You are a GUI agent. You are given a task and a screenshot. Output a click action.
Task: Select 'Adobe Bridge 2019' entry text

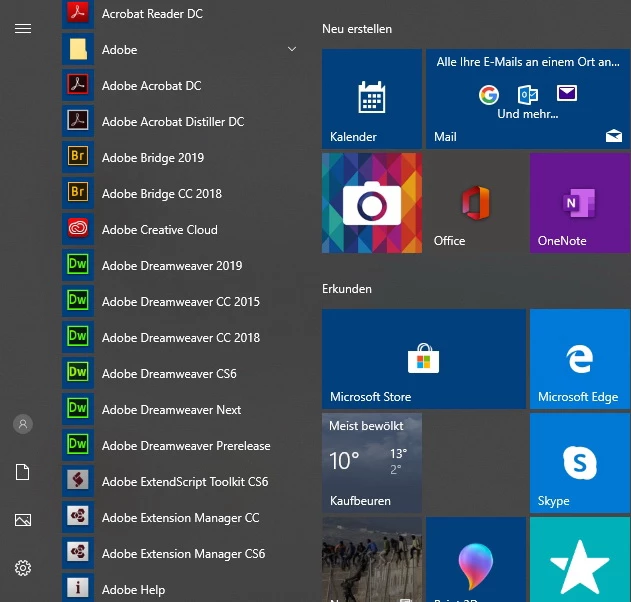point(153,158)
